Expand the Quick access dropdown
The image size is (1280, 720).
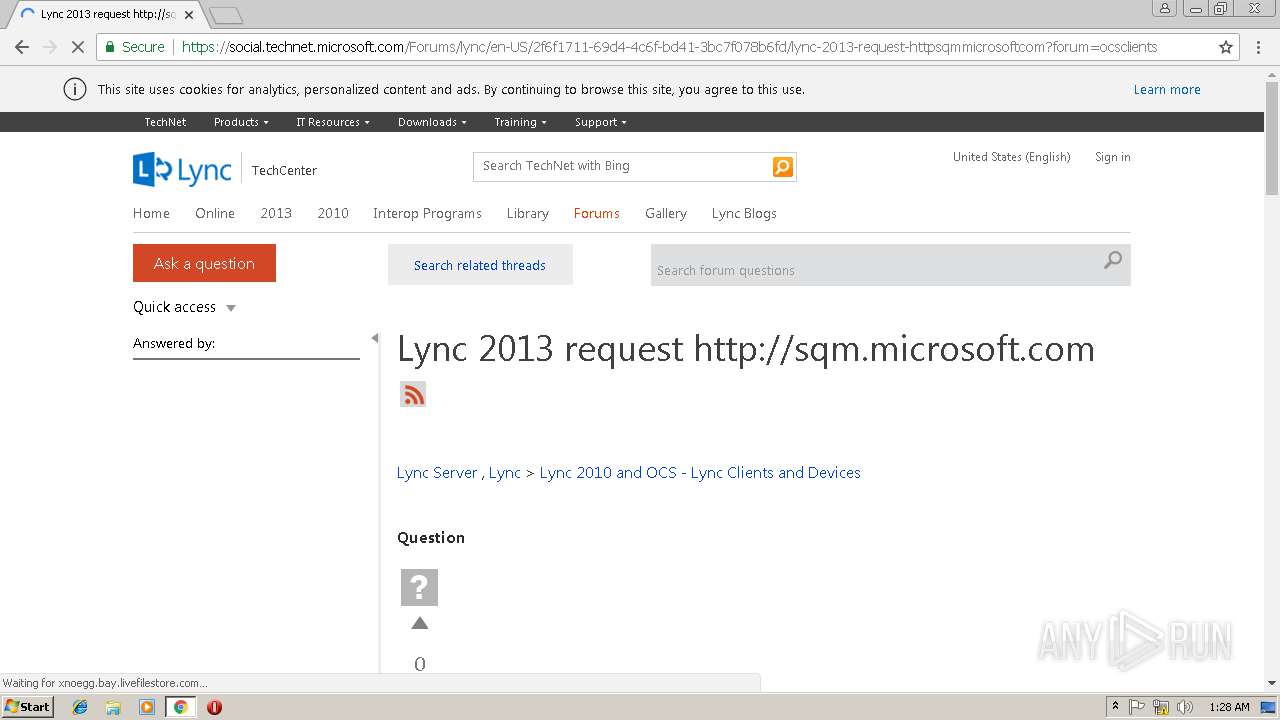point(185,307)
